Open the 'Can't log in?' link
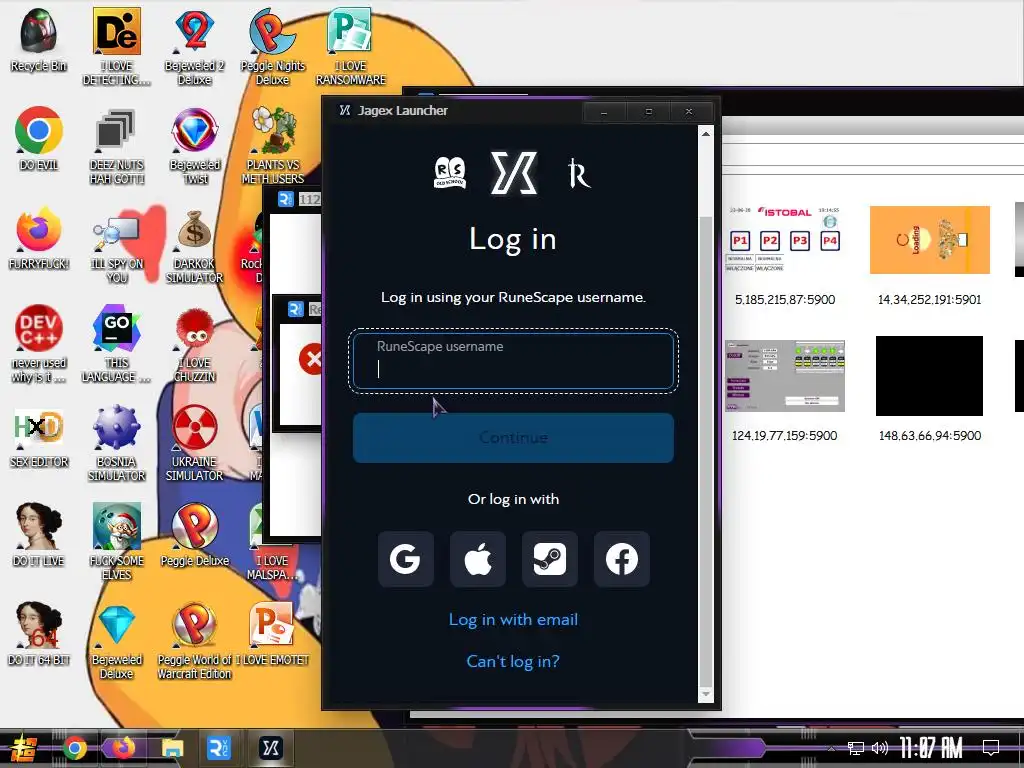 point(513,661)
